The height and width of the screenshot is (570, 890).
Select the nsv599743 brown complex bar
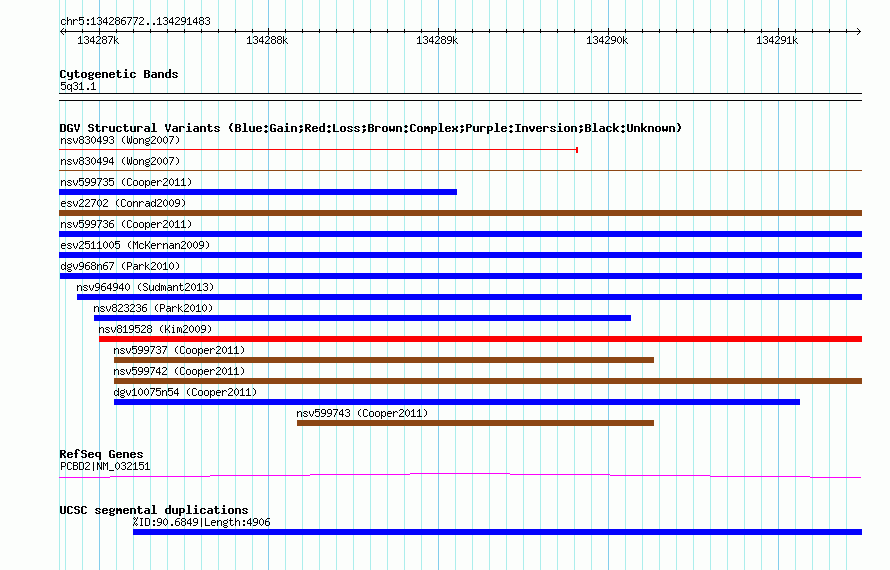(x=476, y=423)
